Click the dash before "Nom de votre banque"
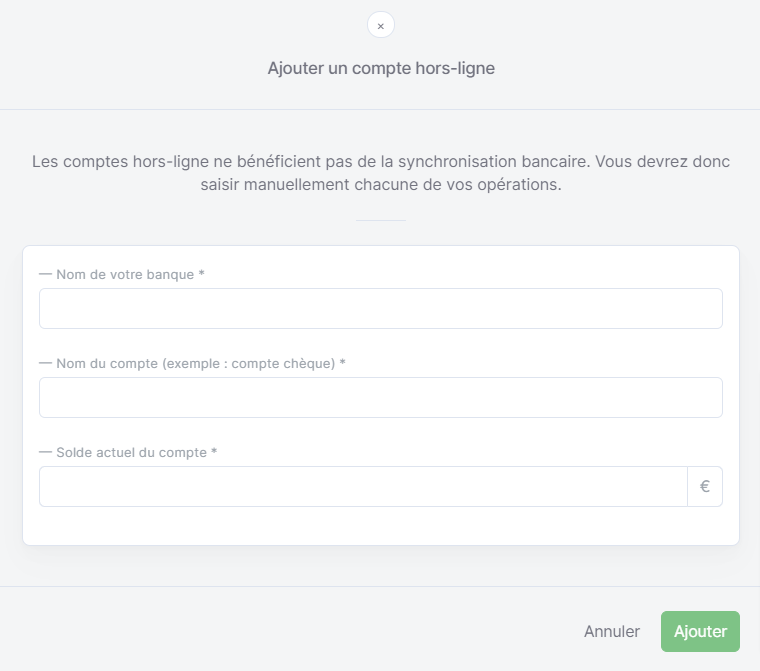The image size is (760, 671). pos(45,274)
